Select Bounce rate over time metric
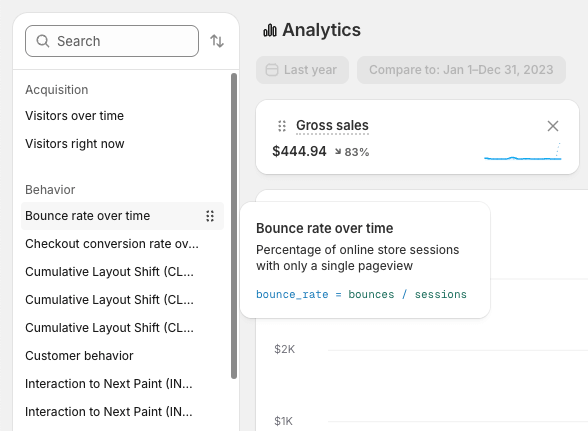This screenshot has height=431, width=588. pos(122,216)
